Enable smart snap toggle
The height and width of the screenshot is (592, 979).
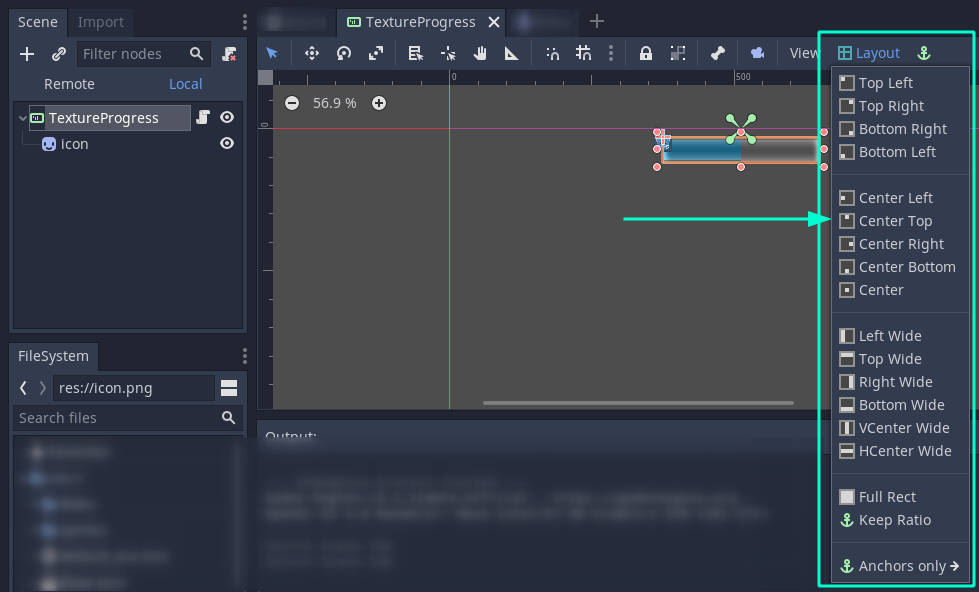pos(552,53)
